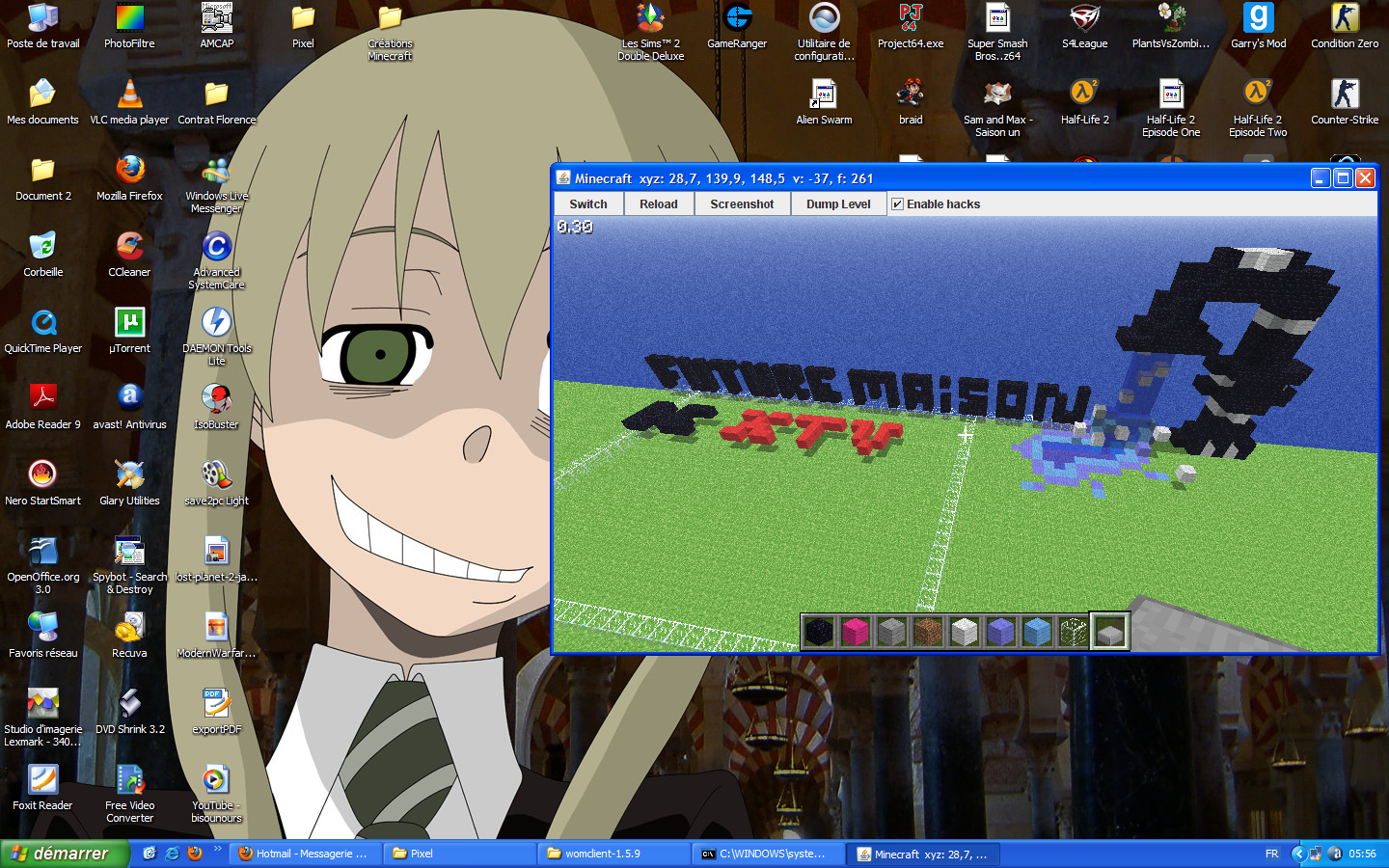Select the Free Video Converter icon

(129, 794)
